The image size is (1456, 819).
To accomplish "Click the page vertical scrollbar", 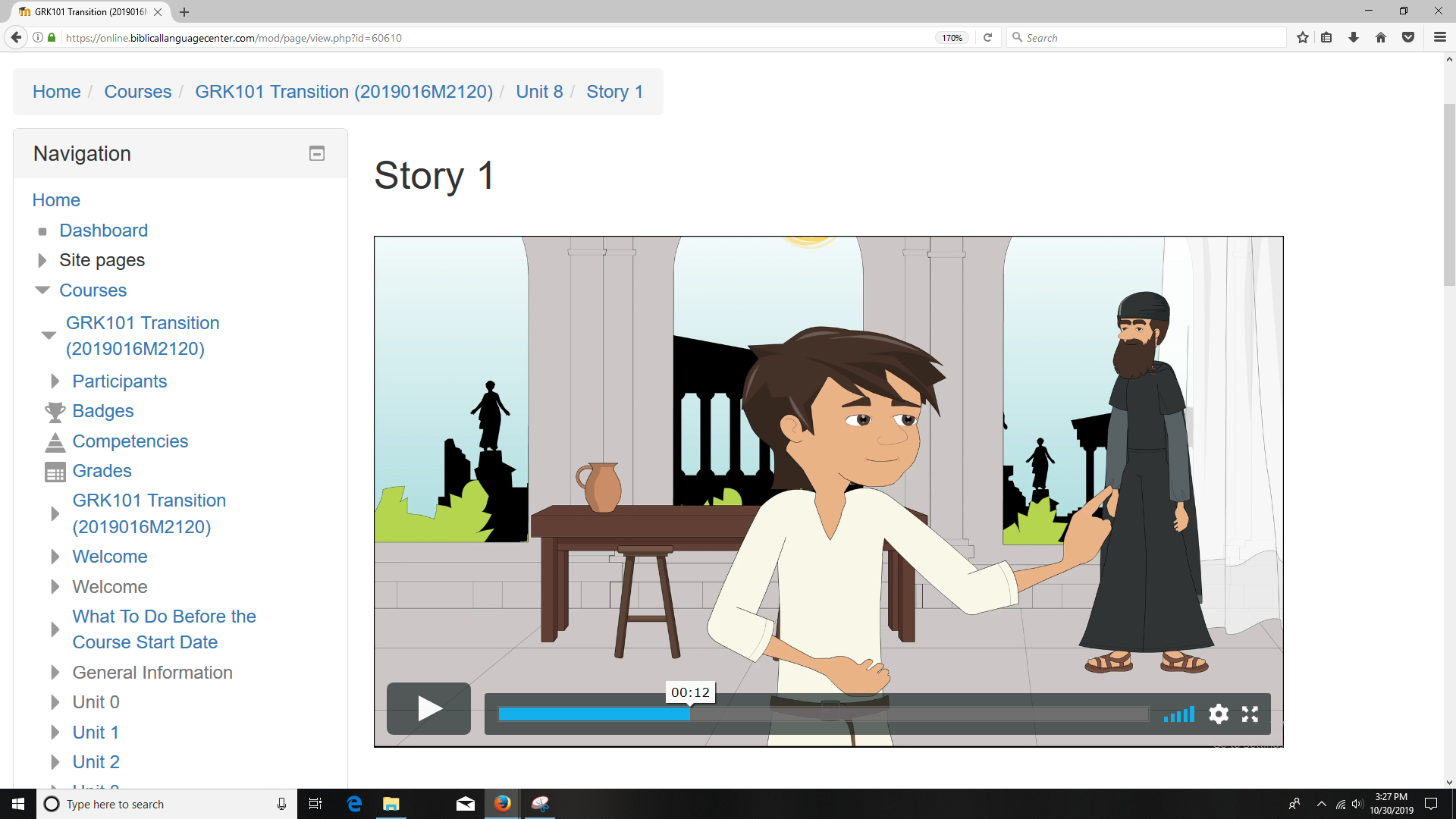I will (1449, 194).
